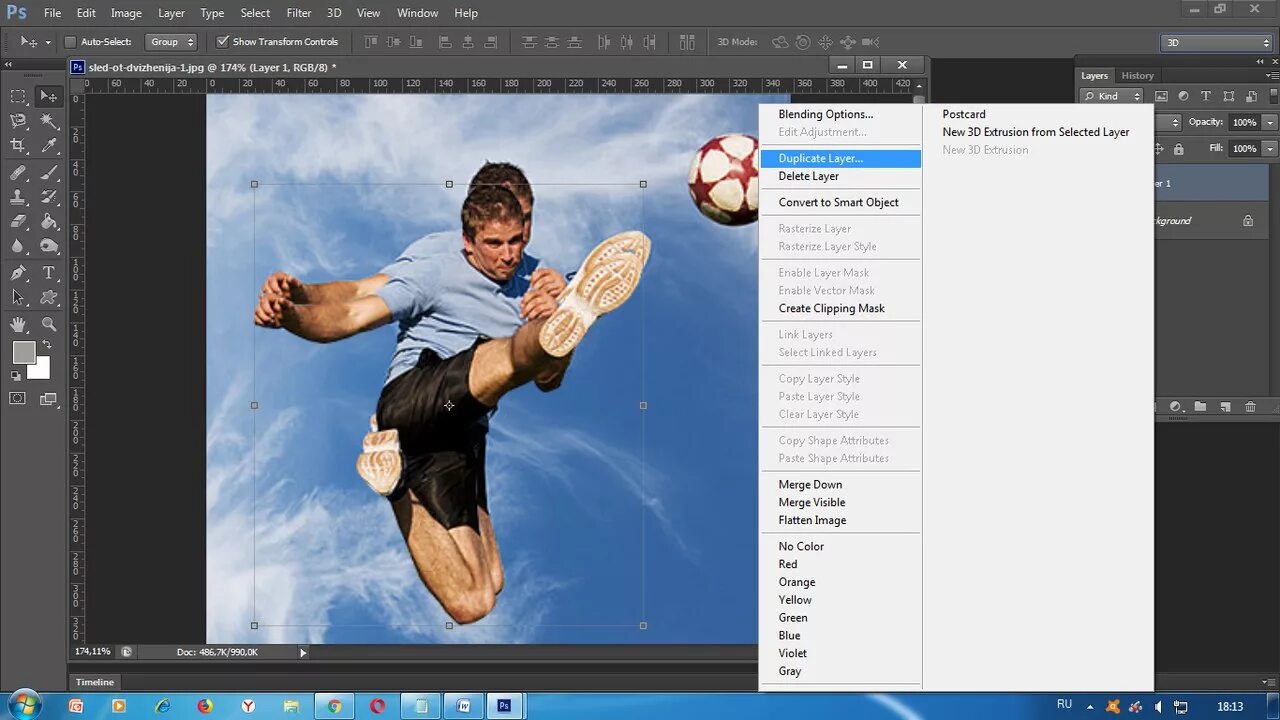
Task: Select the Magic Wand tool
Action: [49, 121]
